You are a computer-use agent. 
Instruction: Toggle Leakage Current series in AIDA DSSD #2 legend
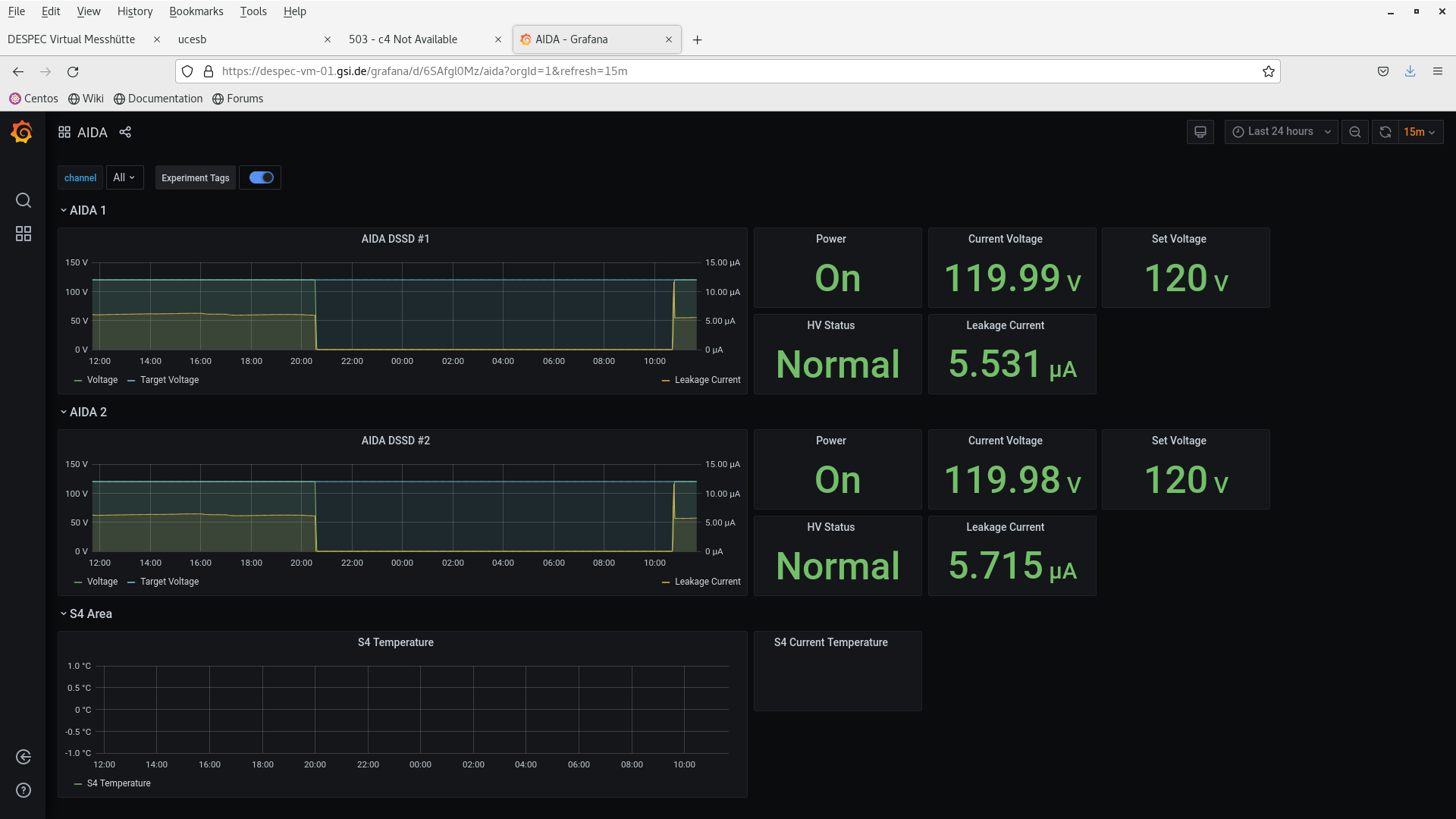(x=707, y=582)
